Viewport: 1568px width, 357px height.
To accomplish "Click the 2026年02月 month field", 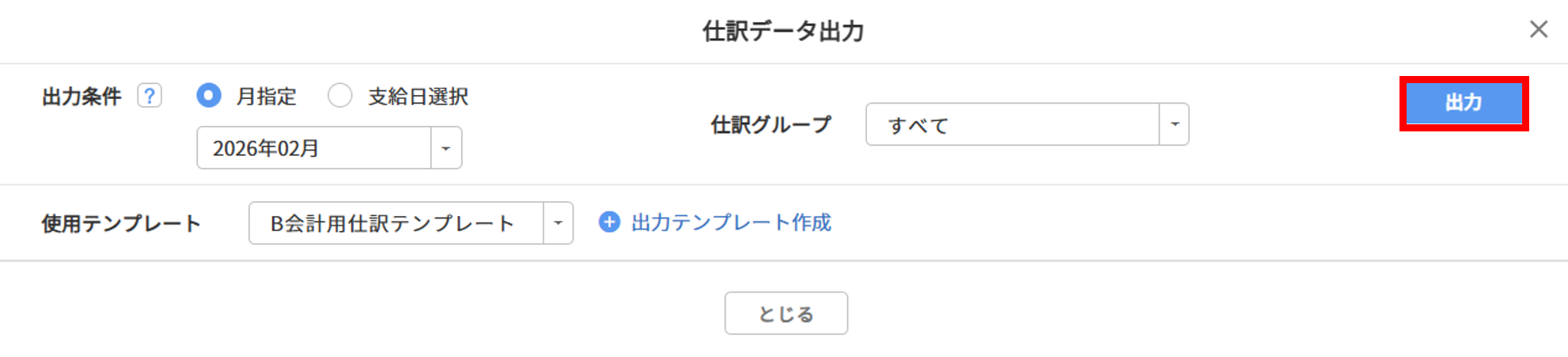I will pos(314,148).
